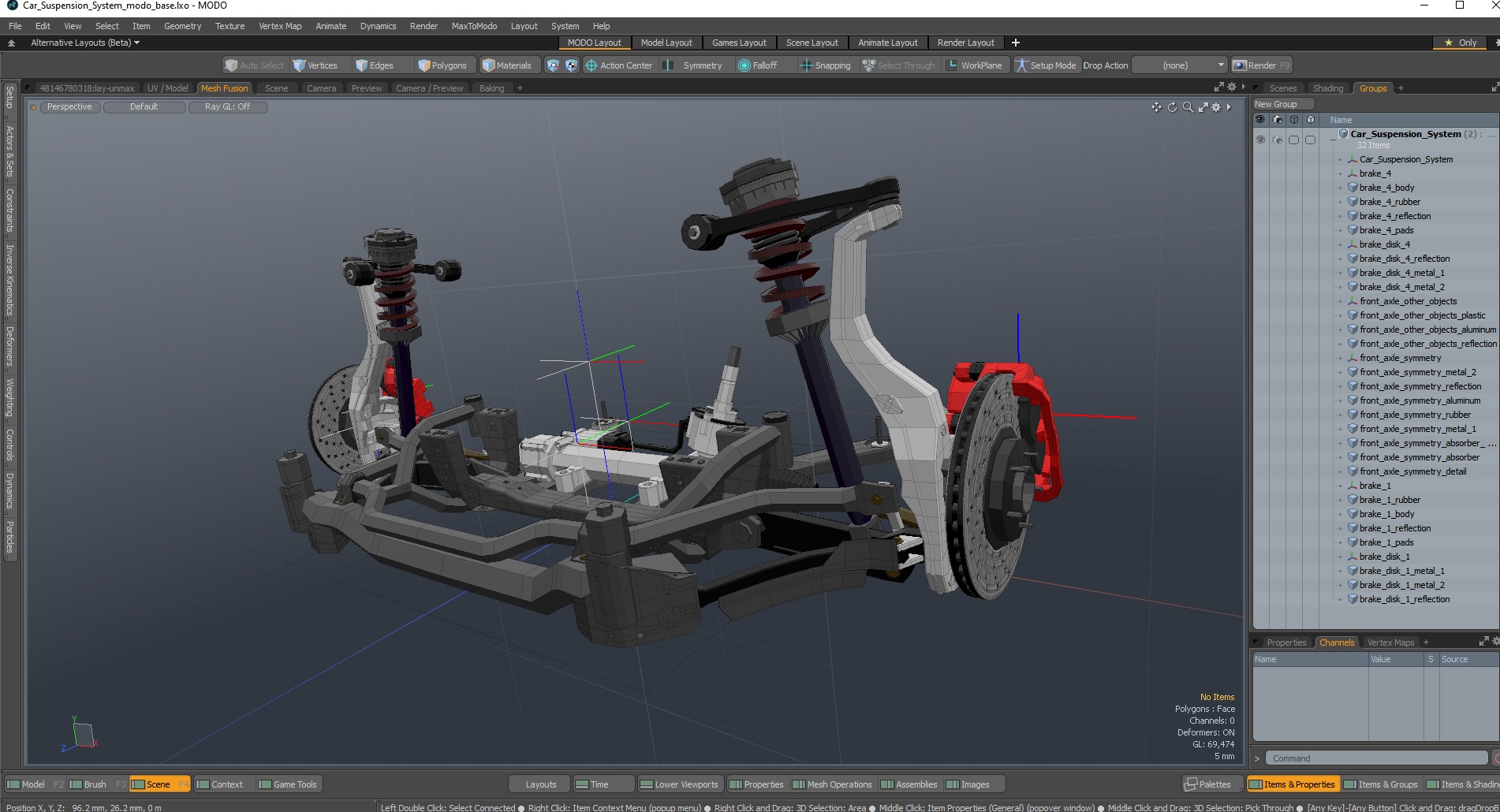This screenshot has height=812, width=1500.
Task: Enable Setup Mode
Action: tap(1046, 65)
